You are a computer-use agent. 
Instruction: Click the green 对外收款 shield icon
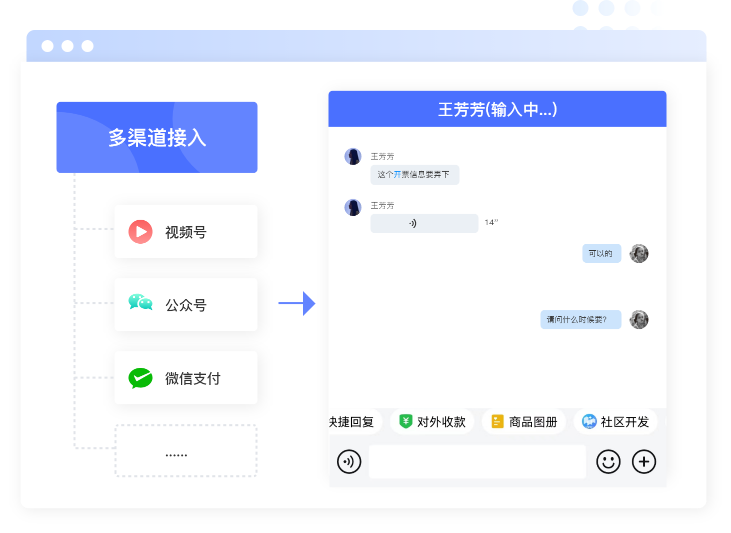(406, 421)
